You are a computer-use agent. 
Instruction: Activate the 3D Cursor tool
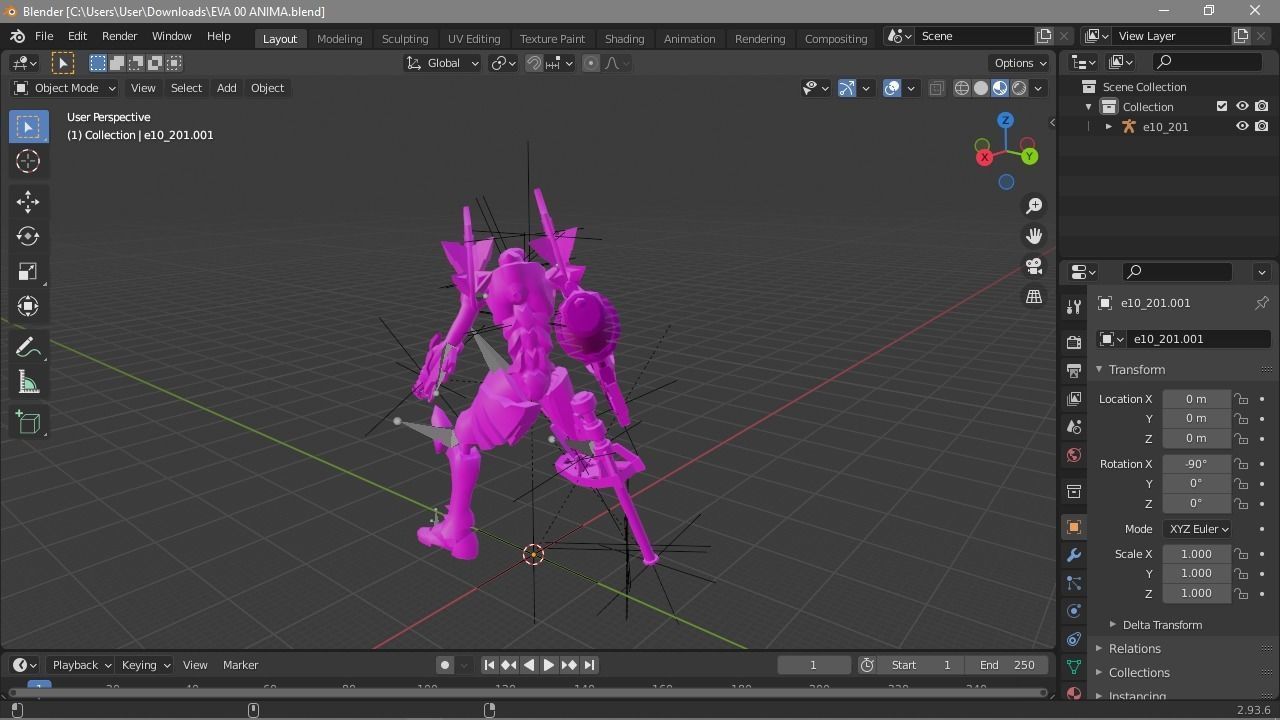[x=28, y=161]
